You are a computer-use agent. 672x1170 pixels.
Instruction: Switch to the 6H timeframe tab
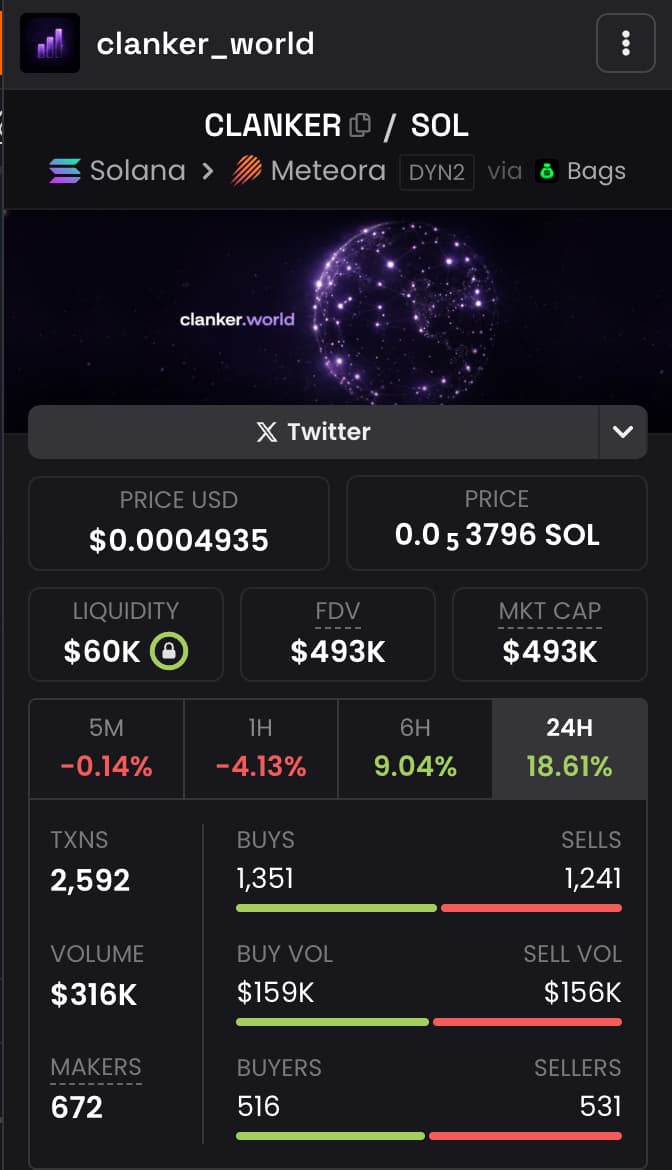click(x=415, y=747)
